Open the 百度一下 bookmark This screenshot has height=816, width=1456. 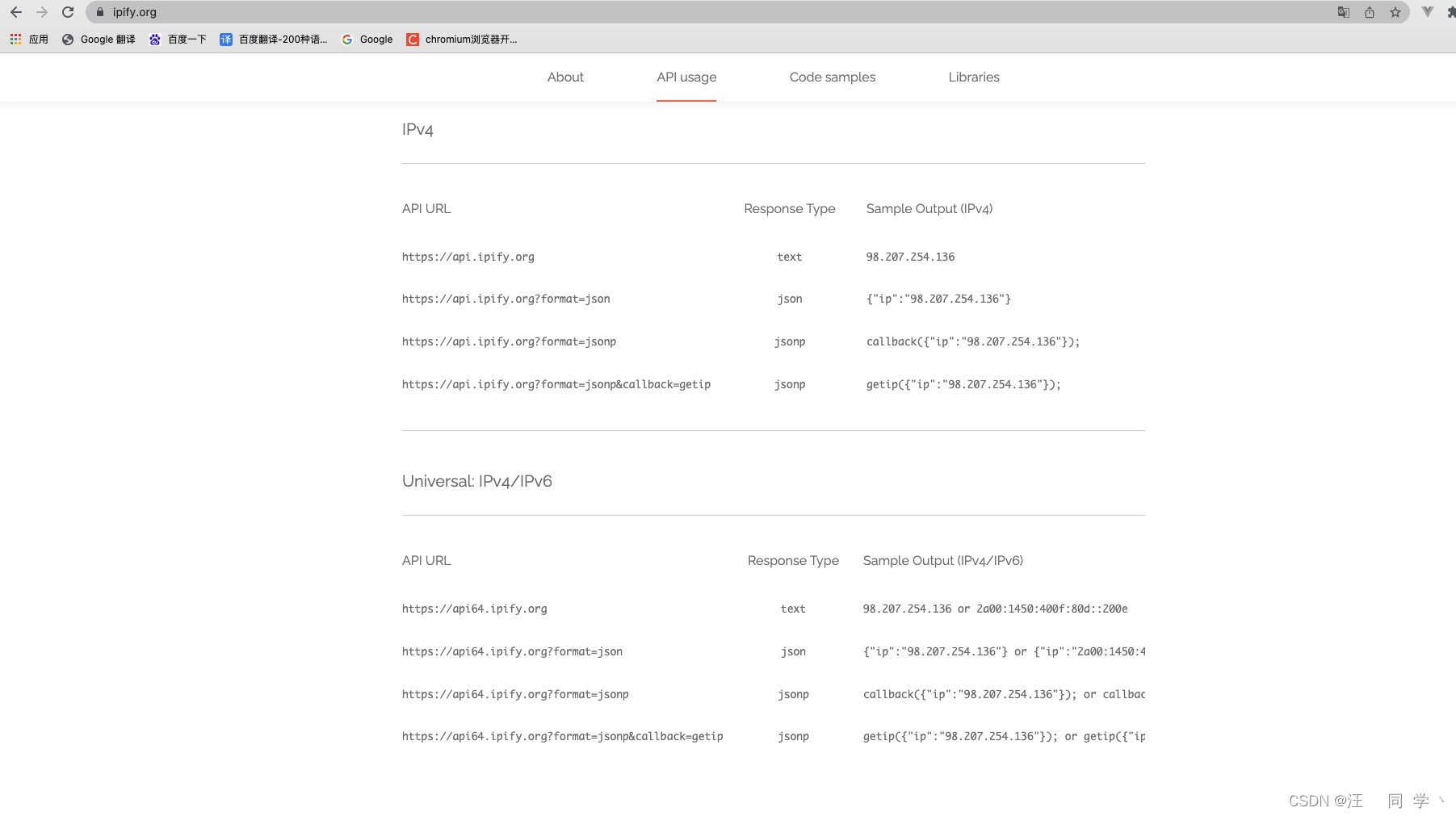tap(178, 40)
